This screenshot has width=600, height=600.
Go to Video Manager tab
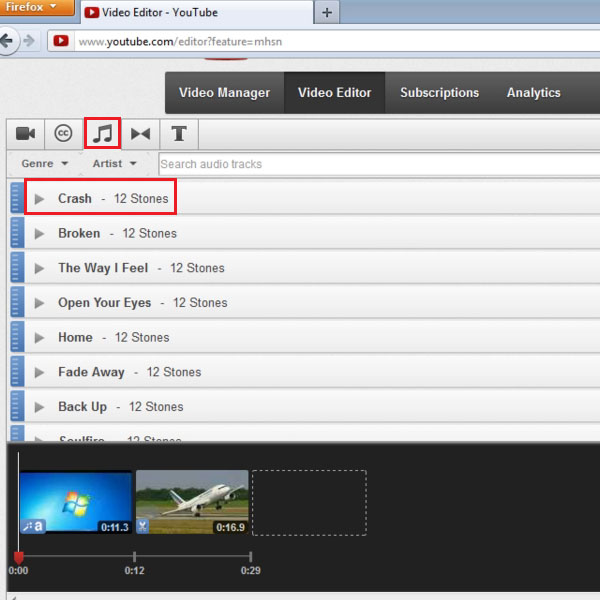(x=224, y=93)
